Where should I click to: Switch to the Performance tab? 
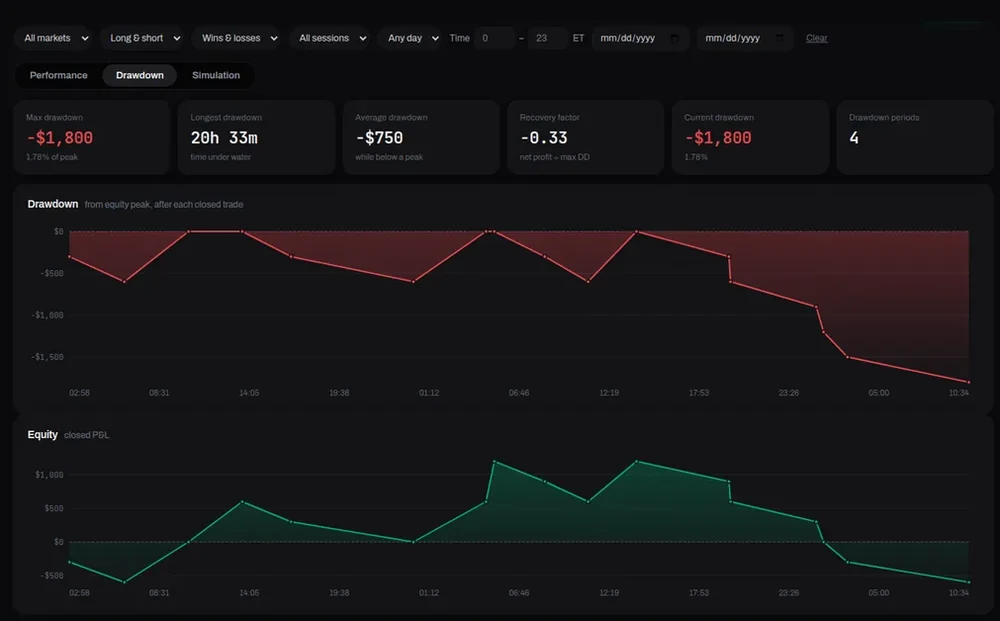tap(59, 75)
